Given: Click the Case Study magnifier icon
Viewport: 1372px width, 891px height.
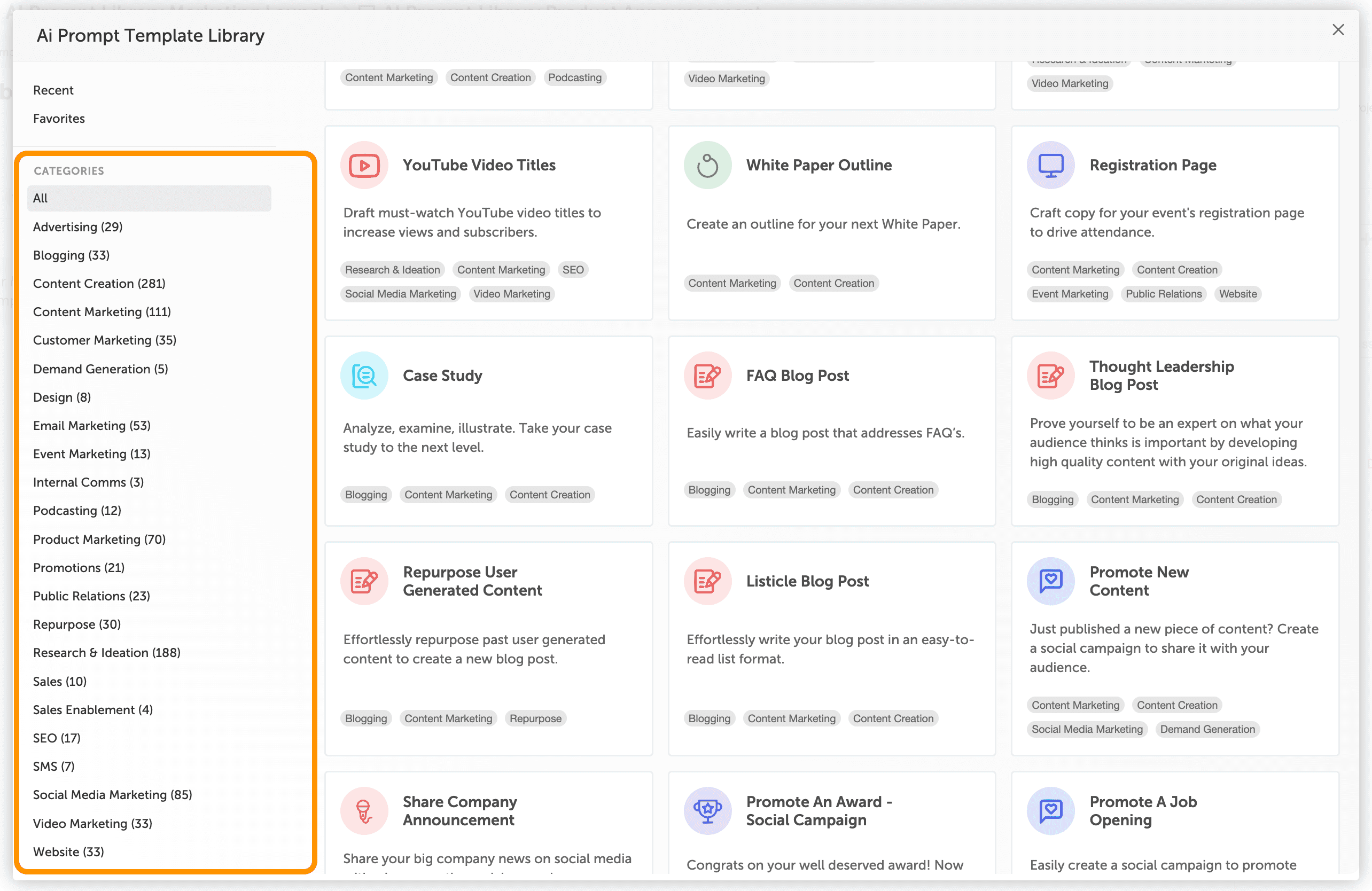Looking at the screenshot, I should 364,376.
